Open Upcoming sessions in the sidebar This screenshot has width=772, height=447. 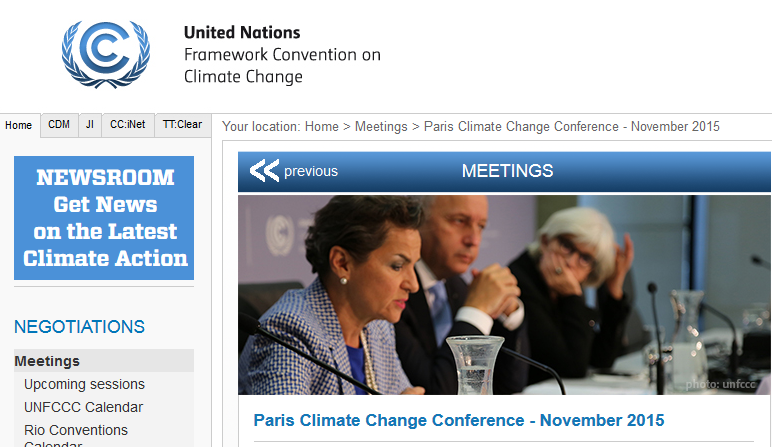[84, 384]
